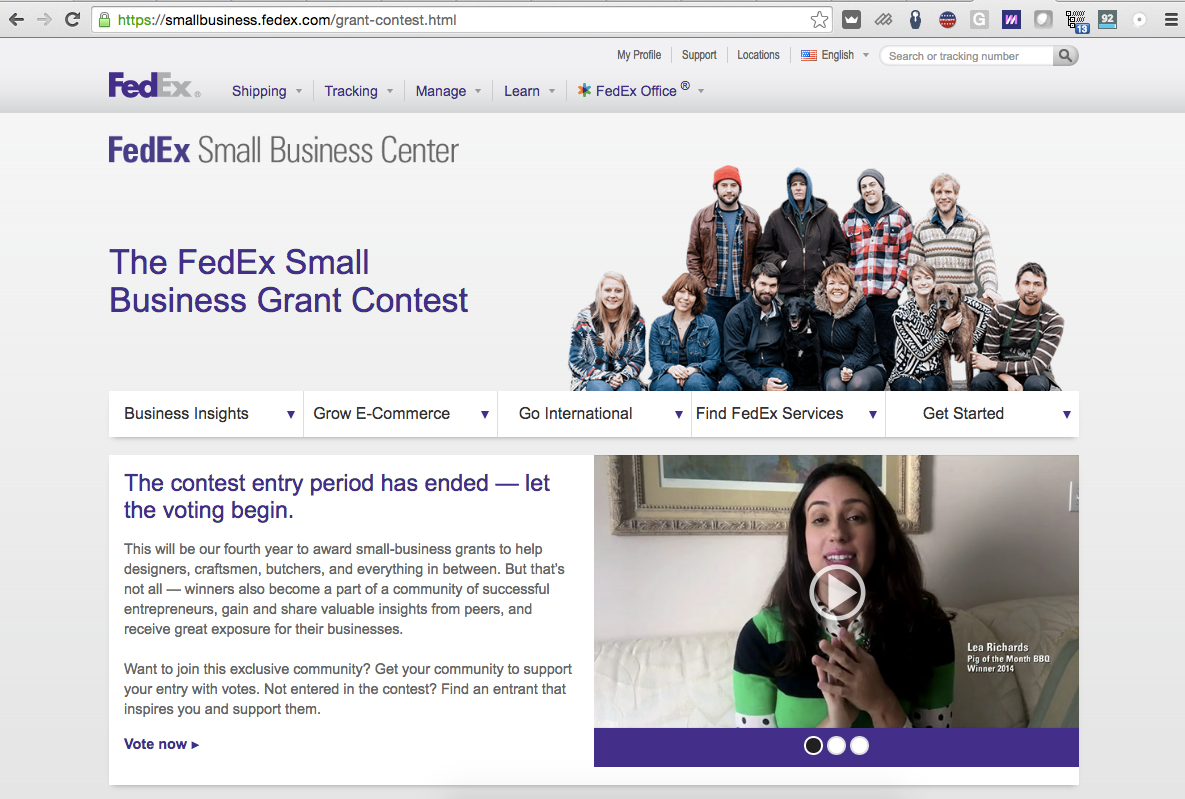Open the tree extension with badge 13
This screenshot has height=799, width=1185.
tap(1076, 21)
